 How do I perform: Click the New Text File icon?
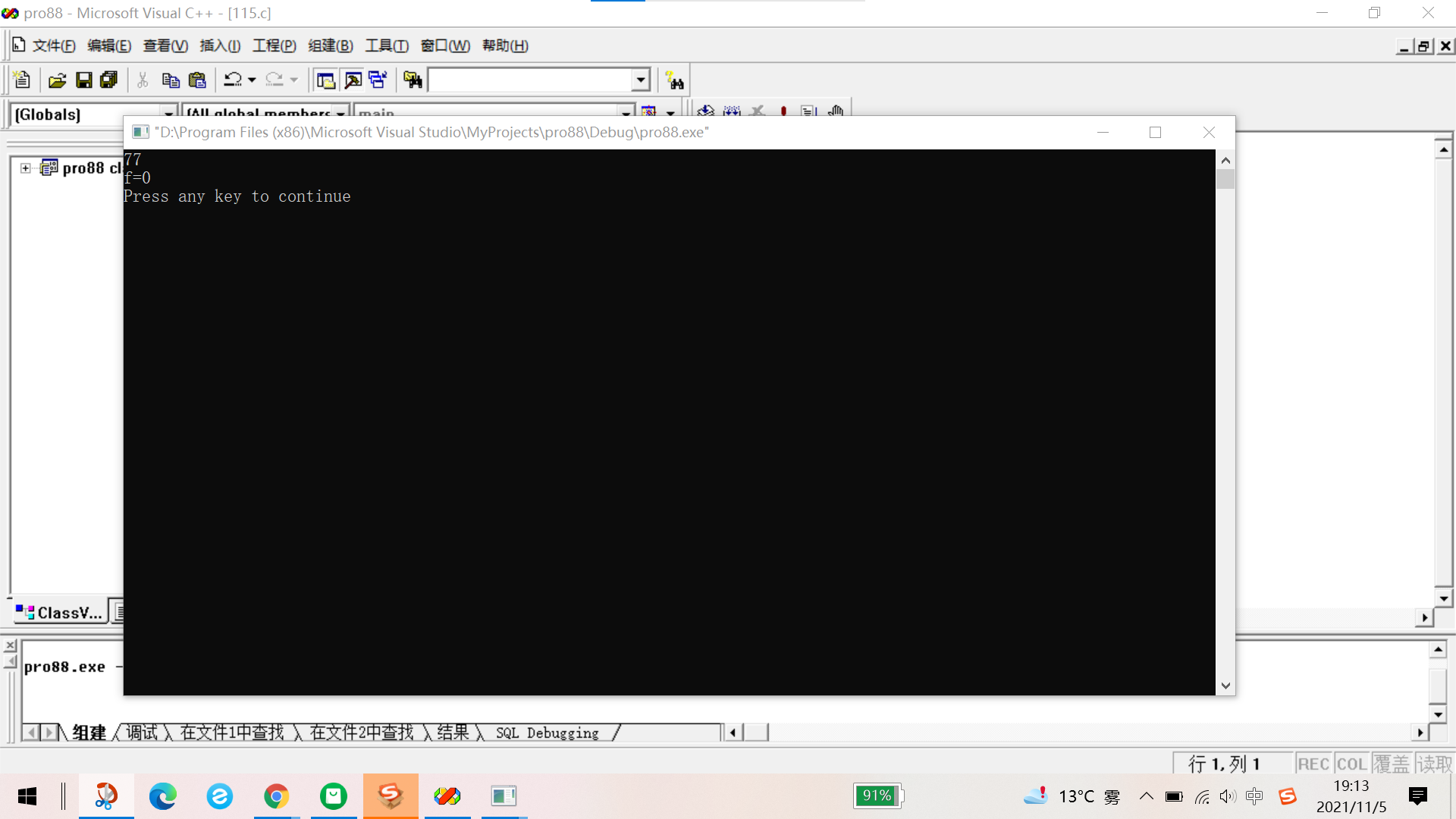[21, 80]
